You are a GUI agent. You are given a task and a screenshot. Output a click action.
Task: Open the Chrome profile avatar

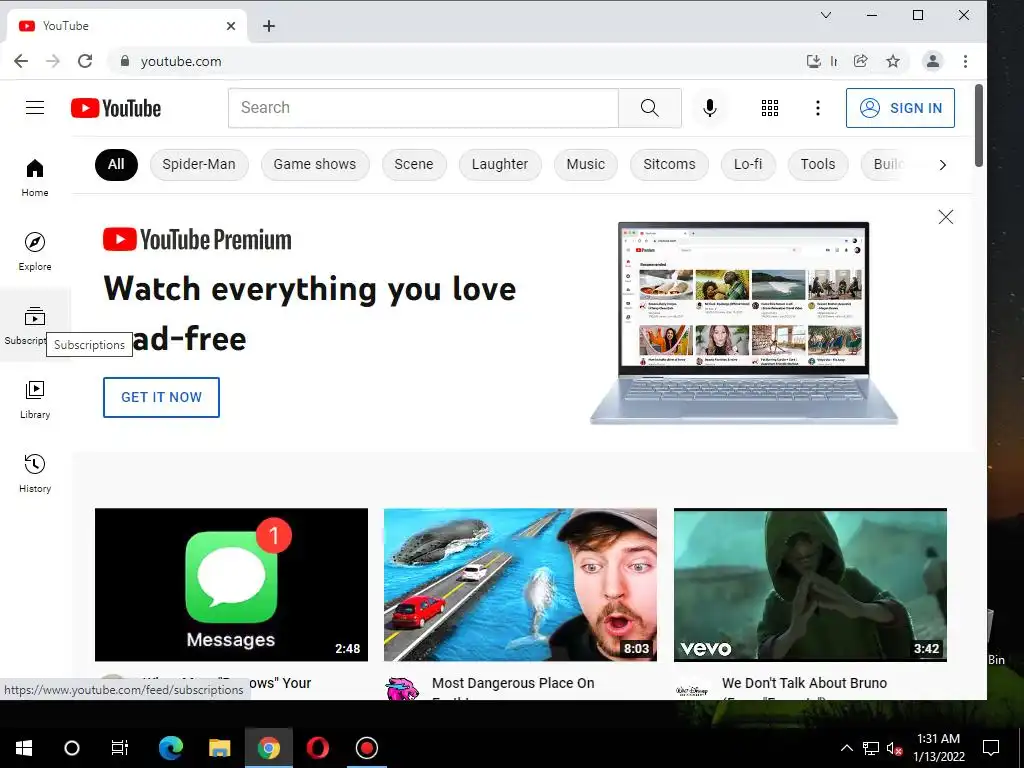(x=933, y=61)
